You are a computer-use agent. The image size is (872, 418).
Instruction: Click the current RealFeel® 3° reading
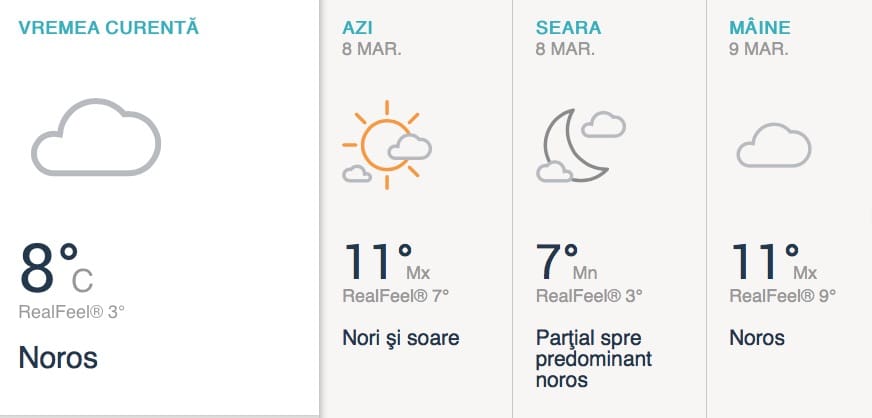tap(72, 312)
